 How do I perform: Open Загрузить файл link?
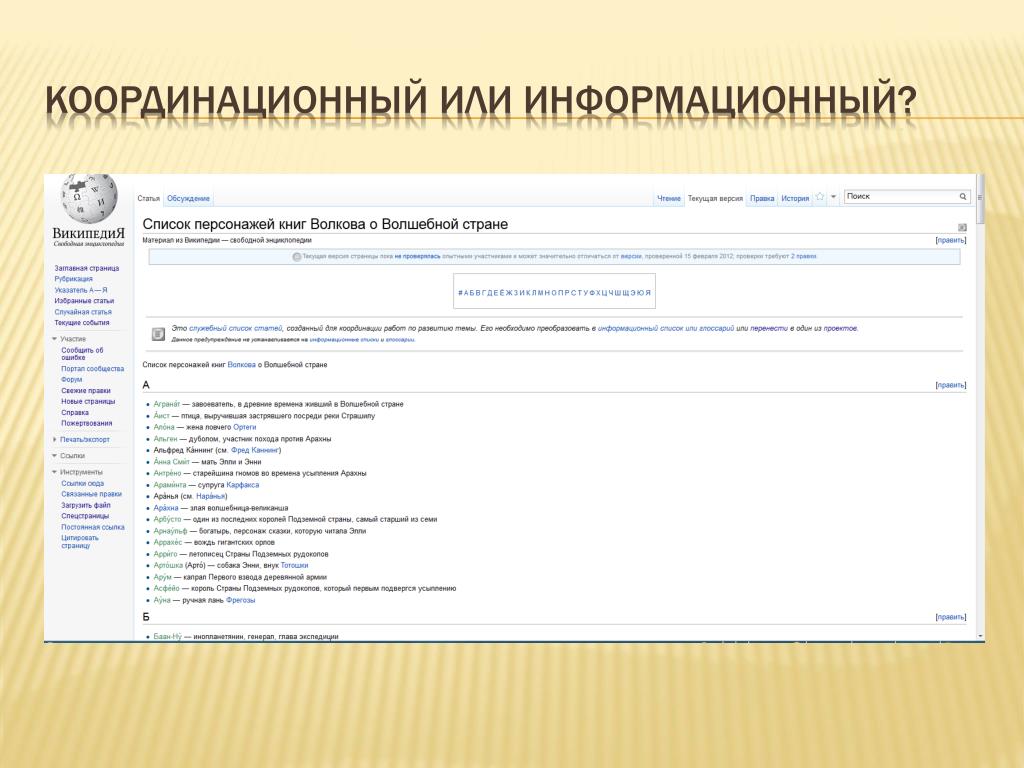(86, 505)
